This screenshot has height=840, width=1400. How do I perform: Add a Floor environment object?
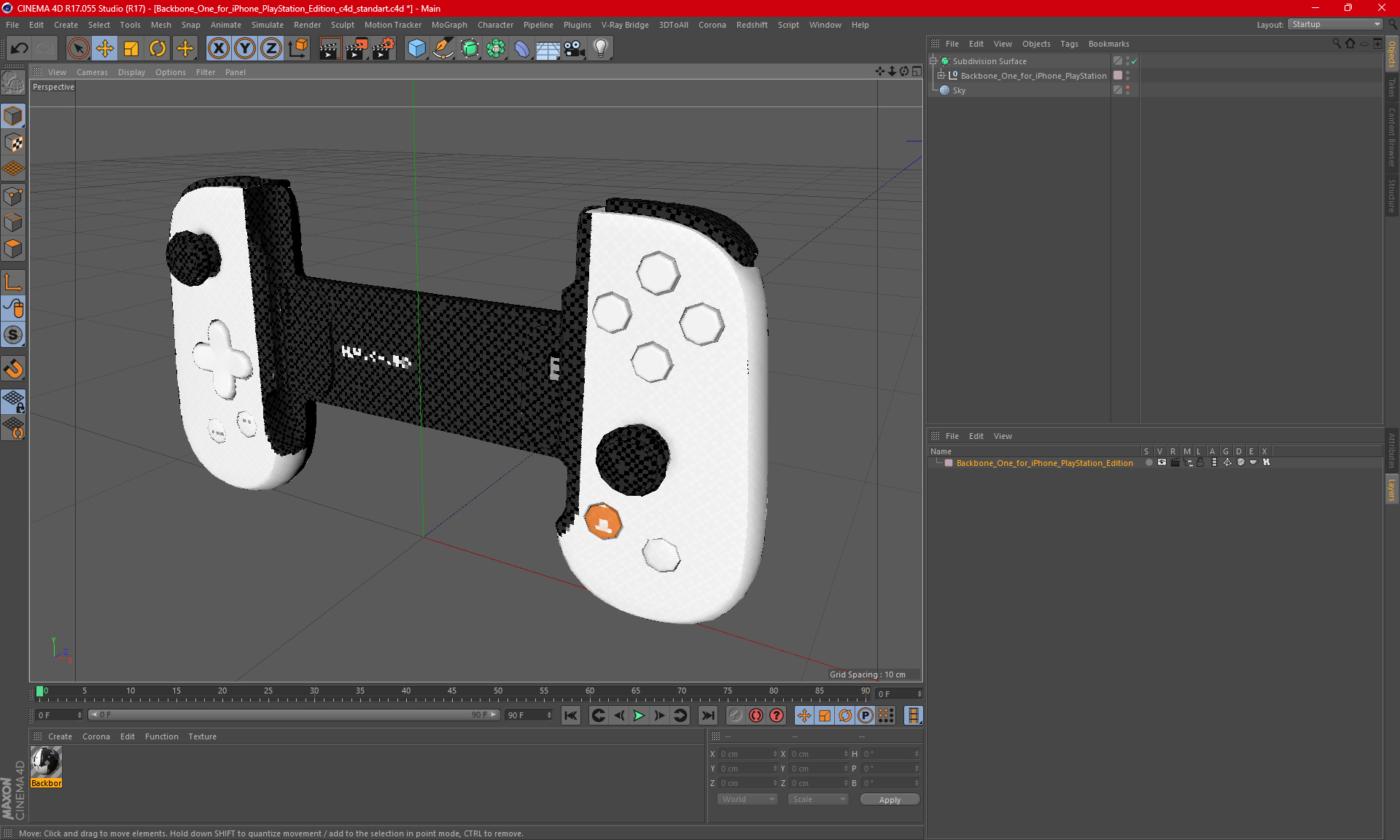coord(548,49)
